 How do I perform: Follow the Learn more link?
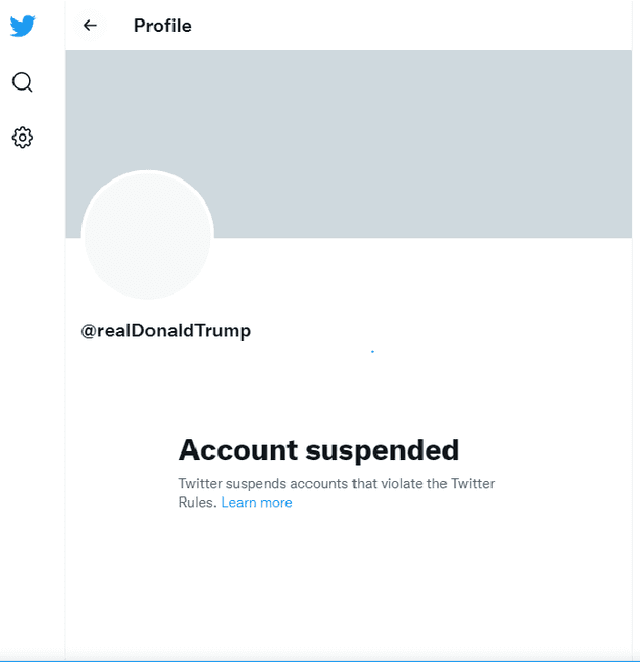257,503
